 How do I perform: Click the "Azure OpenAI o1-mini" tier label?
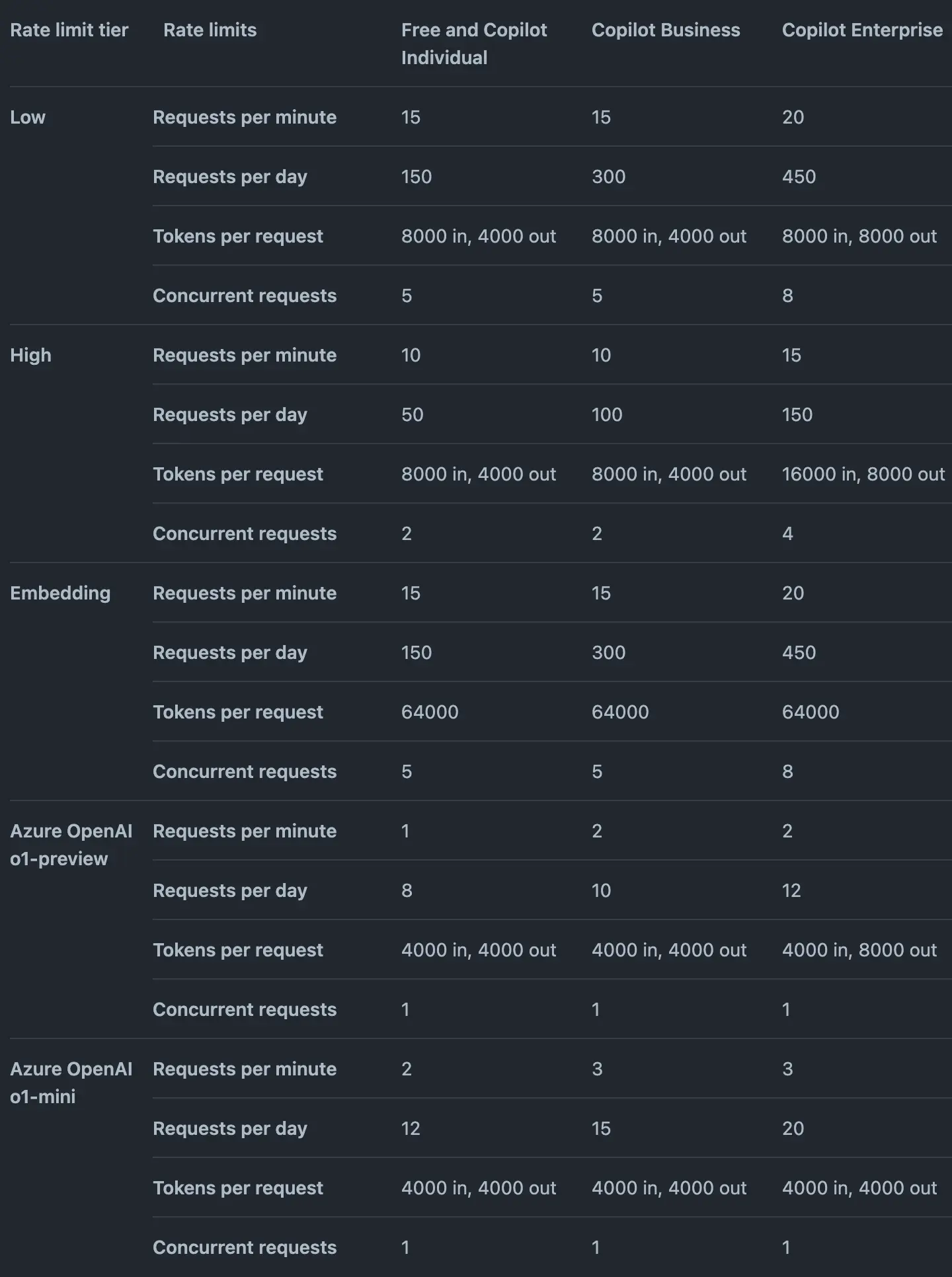click(x=71, y=1083)
